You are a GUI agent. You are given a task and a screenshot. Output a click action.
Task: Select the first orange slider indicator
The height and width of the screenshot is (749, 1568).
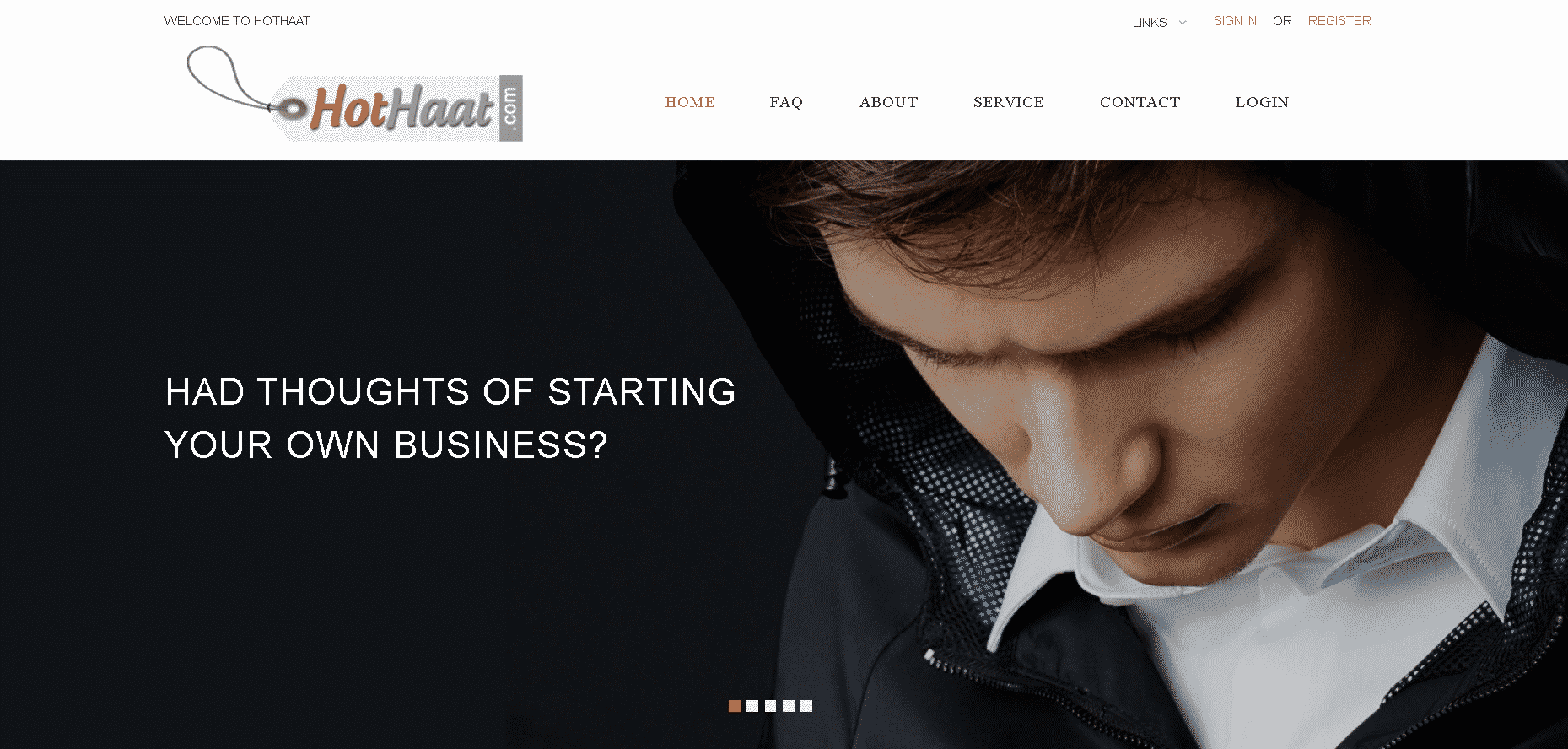[x=735, y=706]
